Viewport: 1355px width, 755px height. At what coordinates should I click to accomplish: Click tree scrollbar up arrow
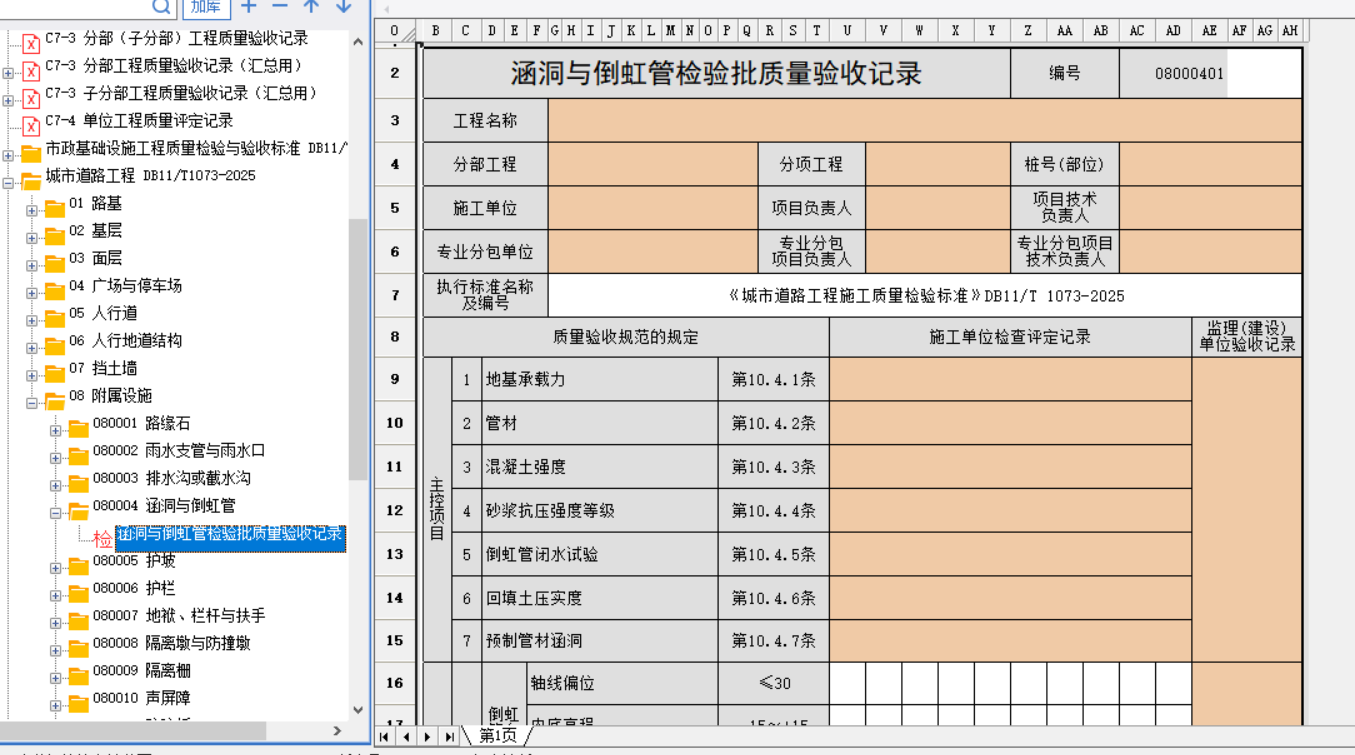(x=358, y=42)
